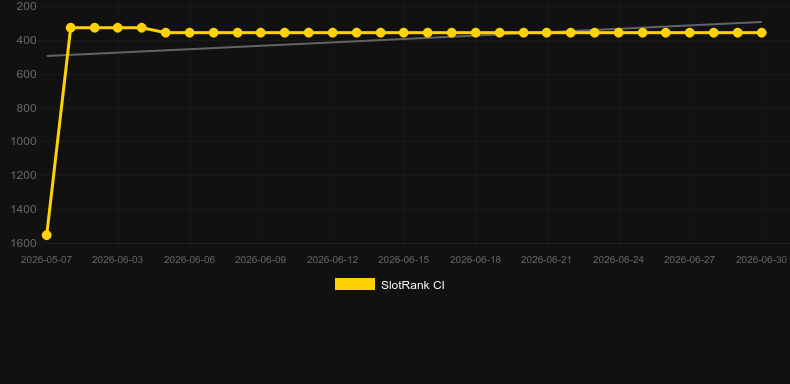Click the 600 y-axis label
Viewport: 790px width, 384px height.
point(26,74)
